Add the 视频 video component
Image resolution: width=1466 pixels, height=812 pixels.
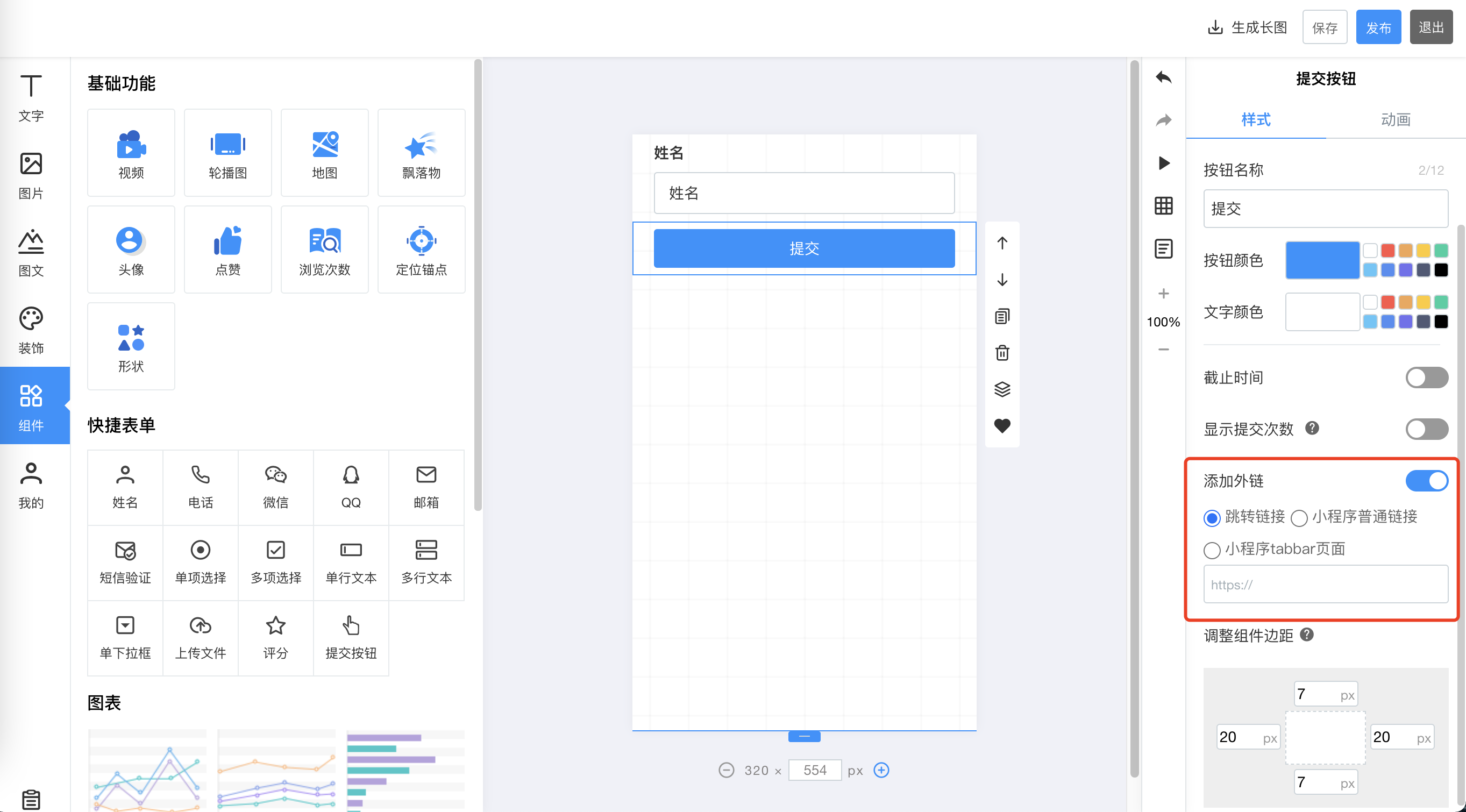pyautogui.click(x=131, y=153)
